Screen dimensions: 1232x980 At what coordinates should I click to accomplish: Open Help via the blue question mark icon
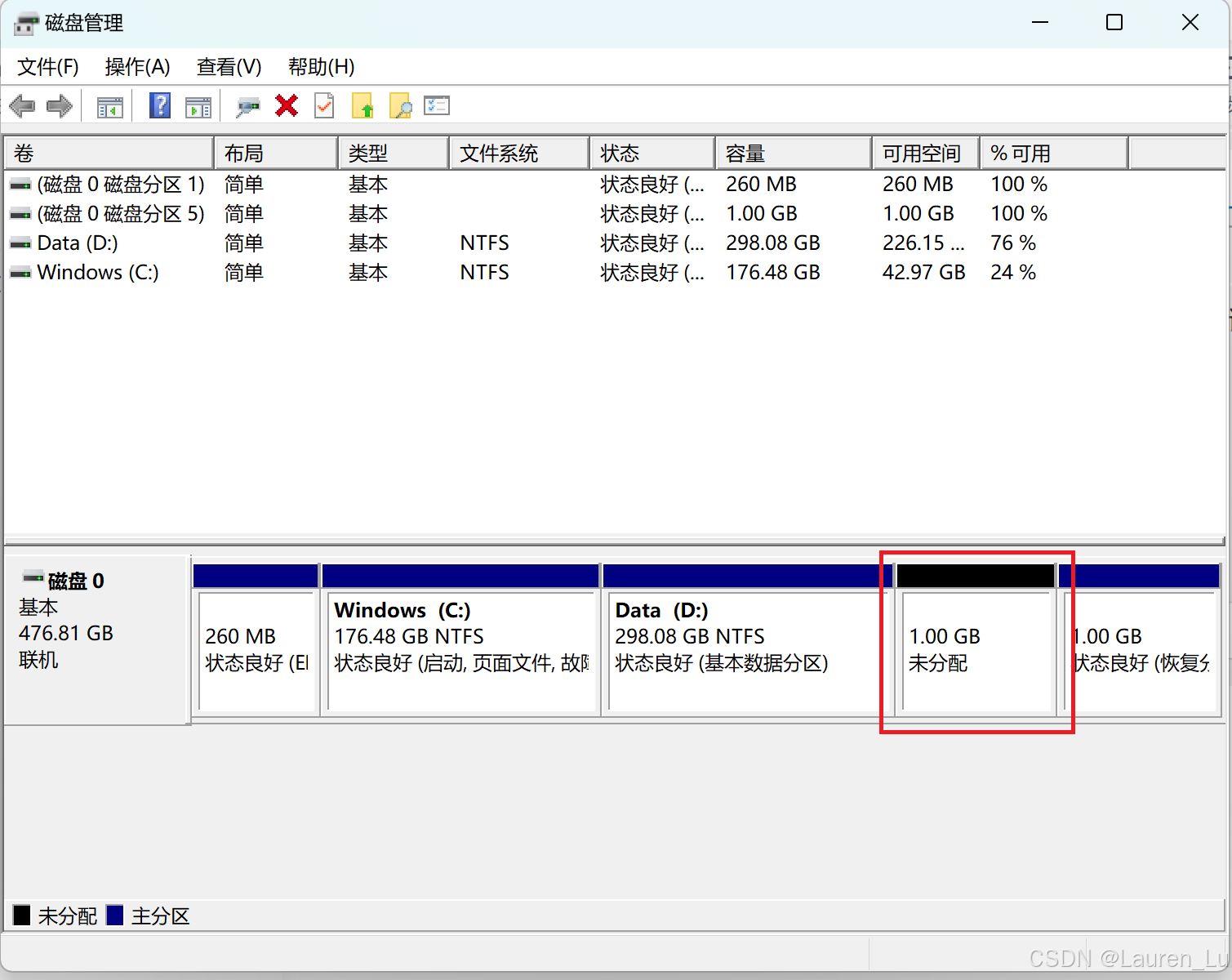pyautogui.click(x=160, y=105)
